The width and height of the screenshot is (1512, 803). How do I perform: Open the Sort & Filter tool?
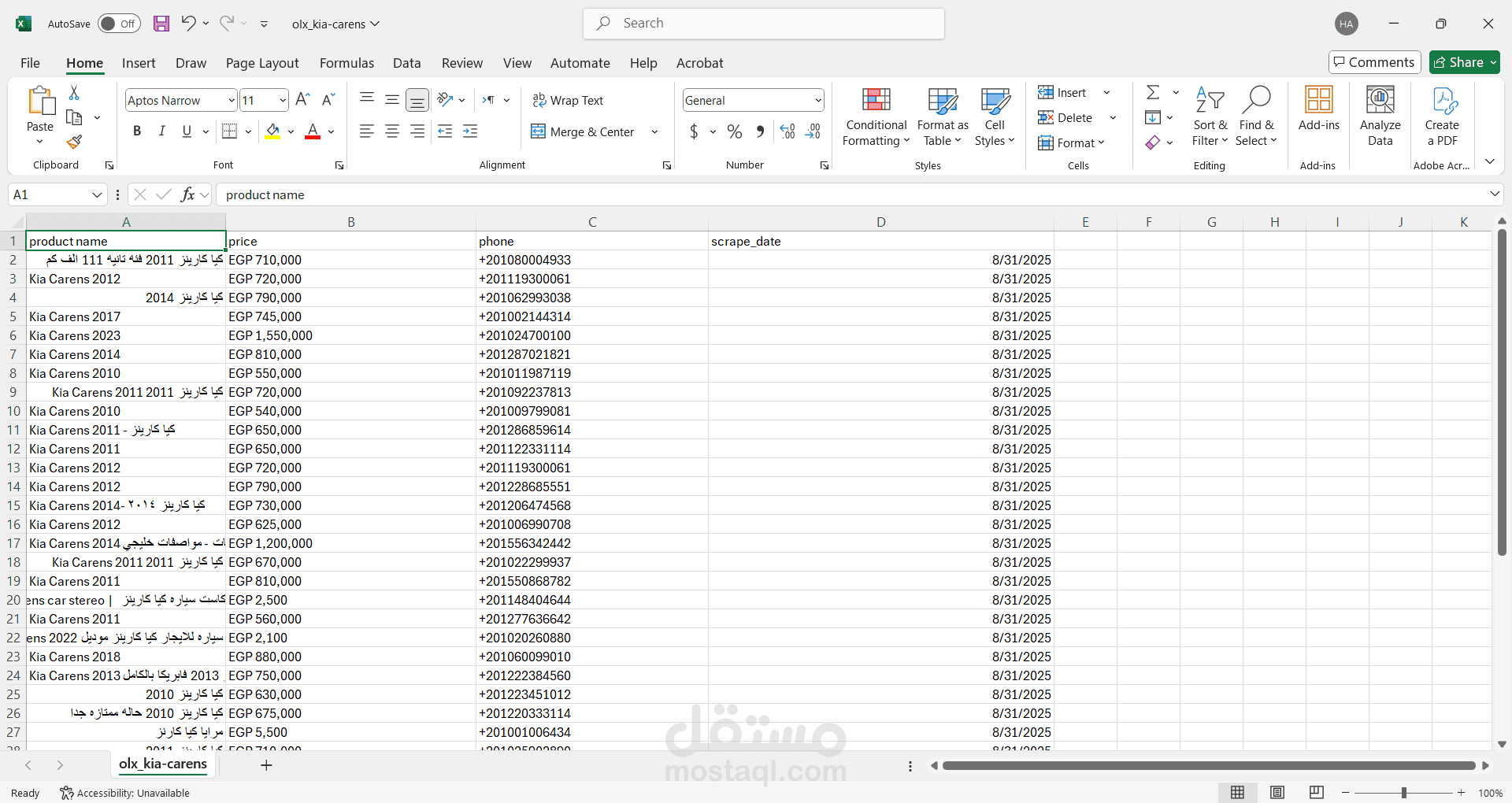[1210, 116]
